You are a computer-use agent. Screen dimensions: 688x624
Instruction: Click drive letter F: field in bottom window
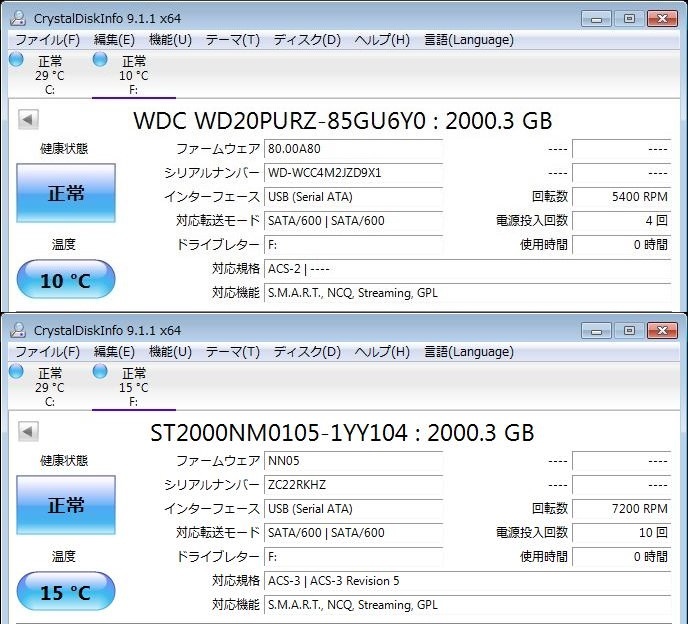tap(353, 557)
